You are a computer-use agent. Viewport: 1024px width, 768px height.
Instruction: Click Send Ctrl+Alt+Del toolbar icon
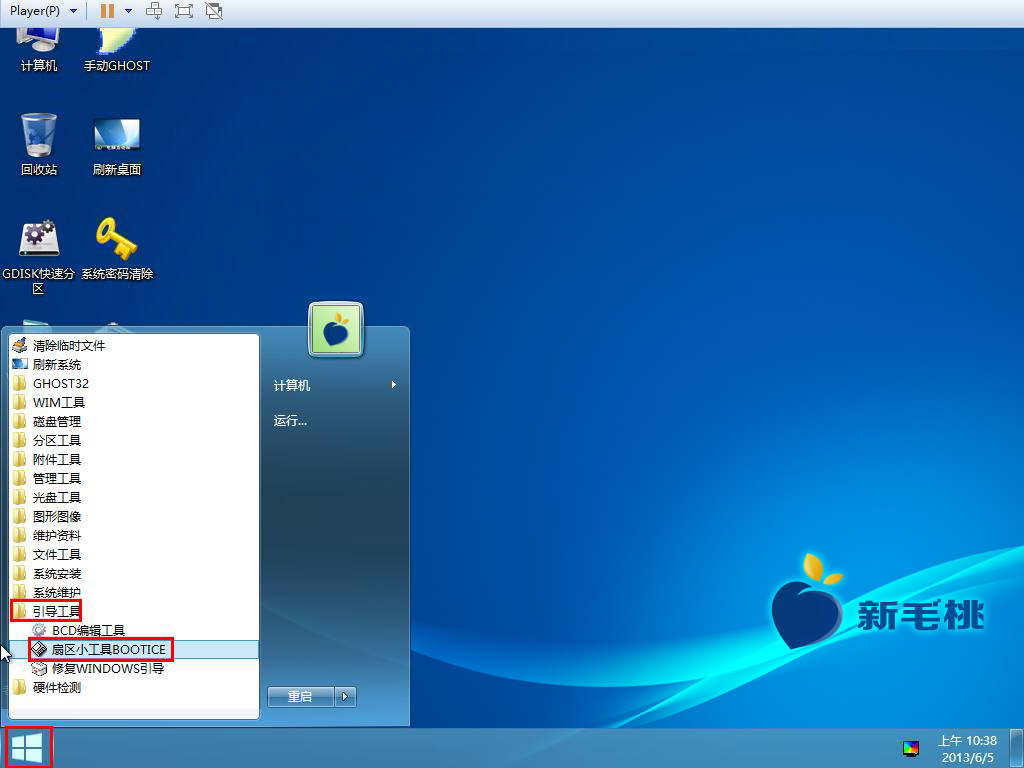point(153,11)
